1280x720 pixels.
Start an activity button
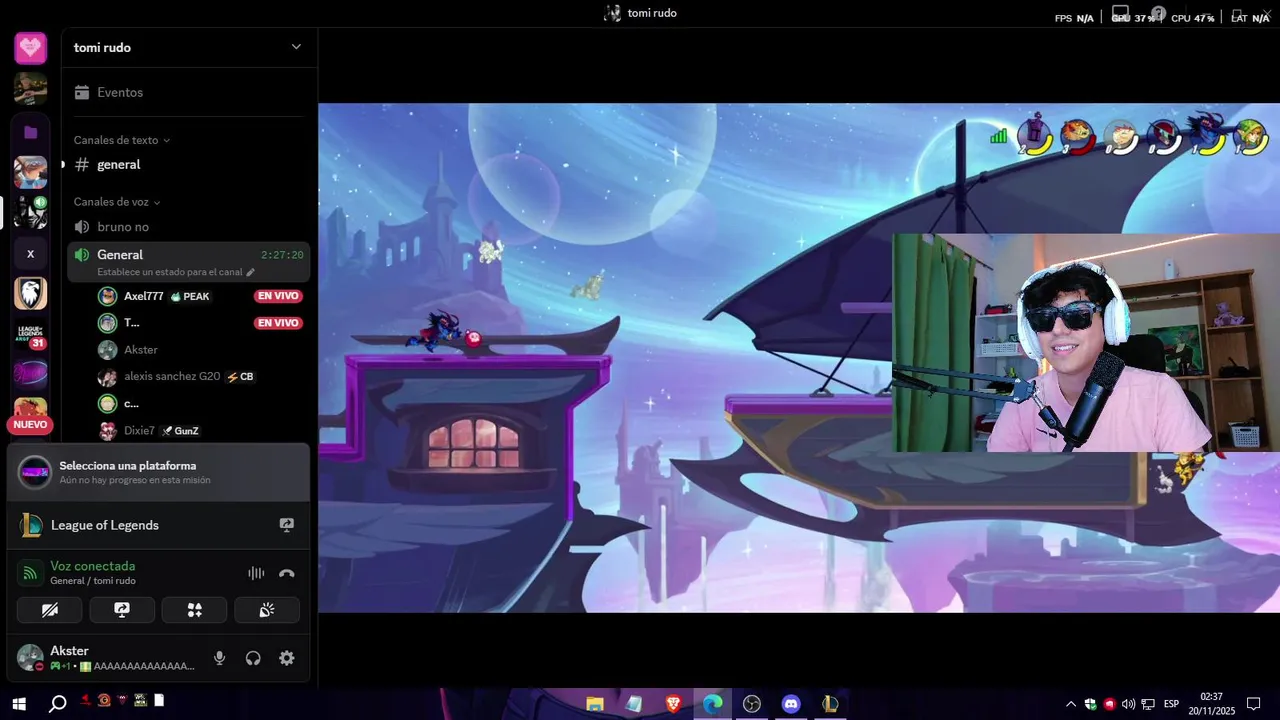[x=195, y=610]
